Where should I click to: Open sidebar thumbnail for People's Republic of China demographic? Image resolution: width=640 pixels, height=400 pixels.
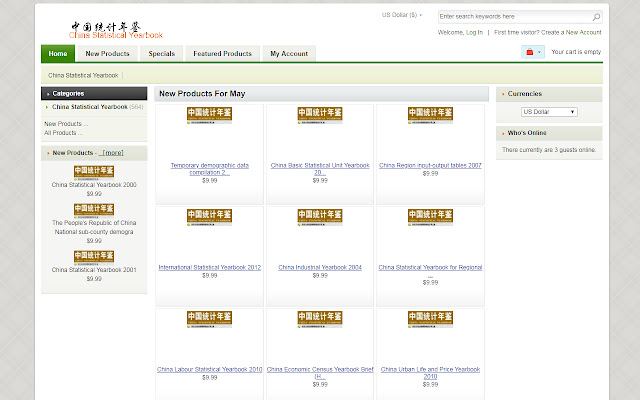point(94,211)
